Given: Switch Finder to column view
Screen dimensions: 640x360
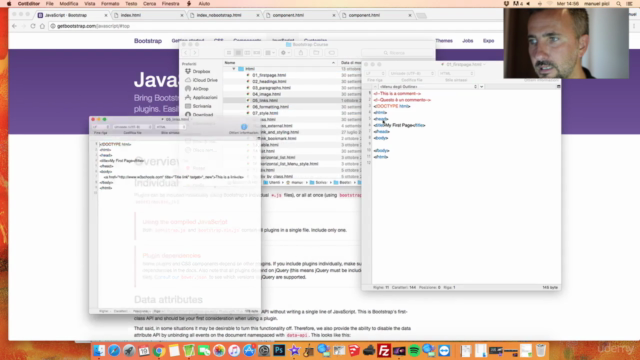Looking at the screenshot, I should tap(247, 53).
